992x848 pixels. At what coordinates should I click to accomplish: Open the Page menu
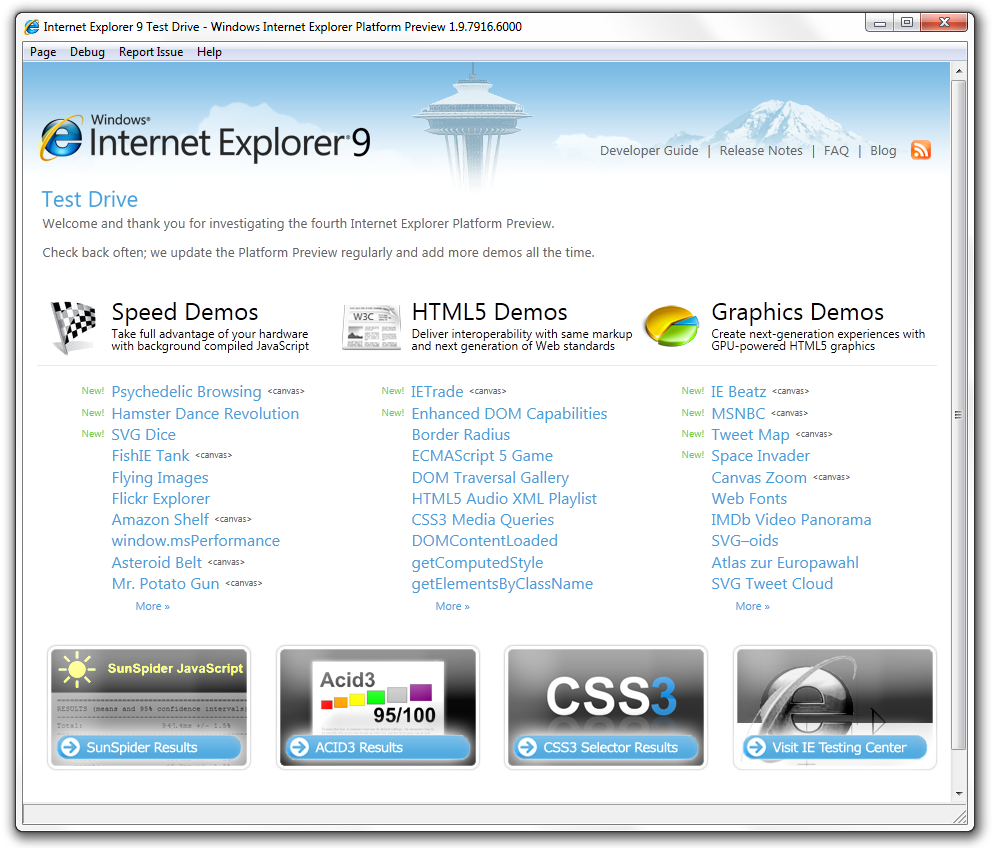click(x=43, y=52)
